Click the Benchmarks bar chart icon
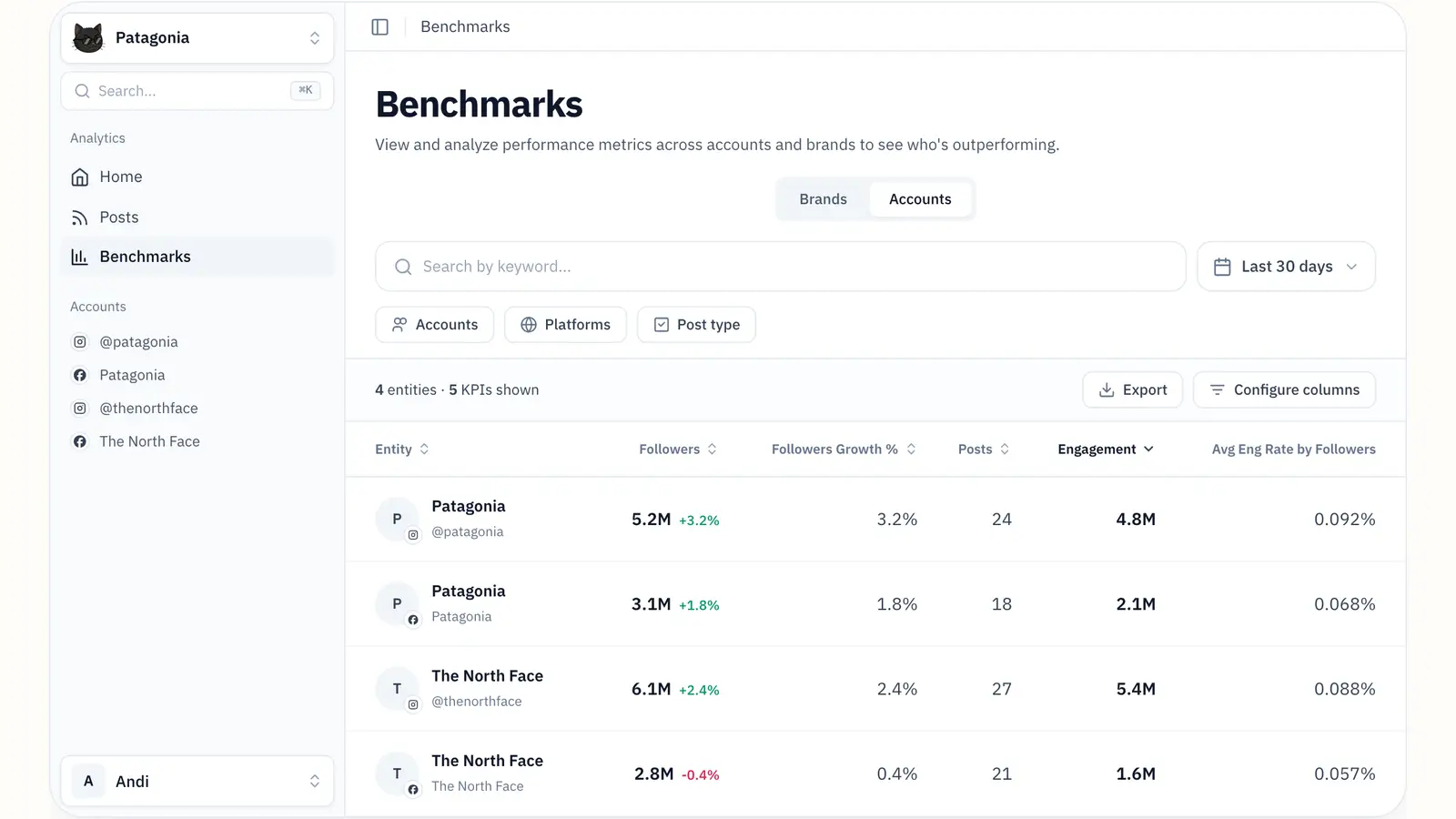 (x=80, y=257)
